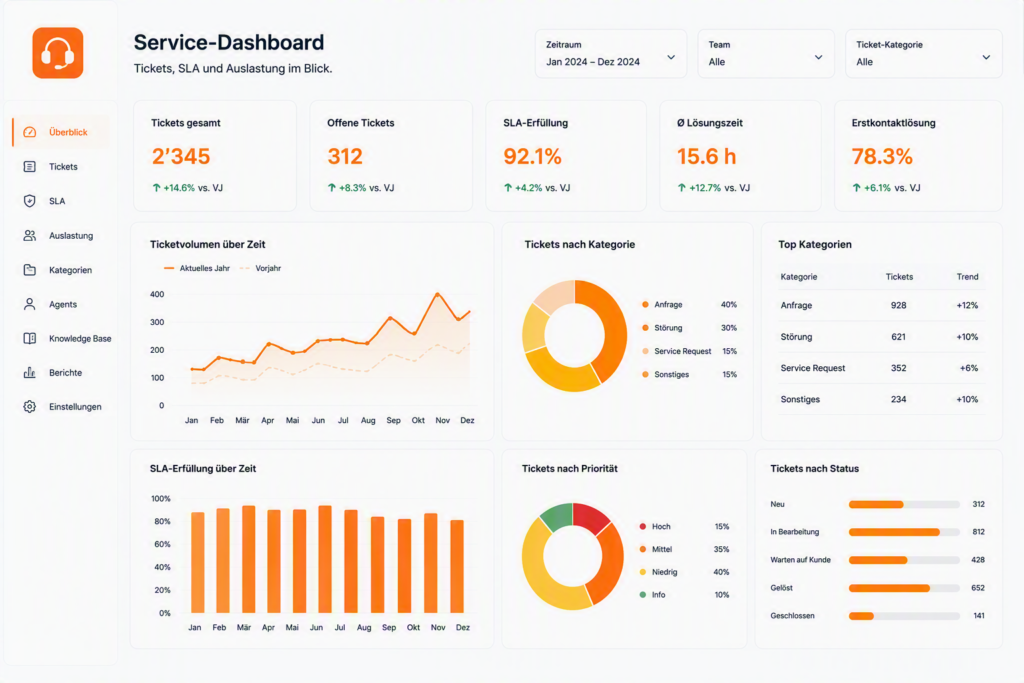Toggle Aktuelles Jahr legend series
Image resolution: width=1024 pixels, height=683 pixels.
(197, 268)
